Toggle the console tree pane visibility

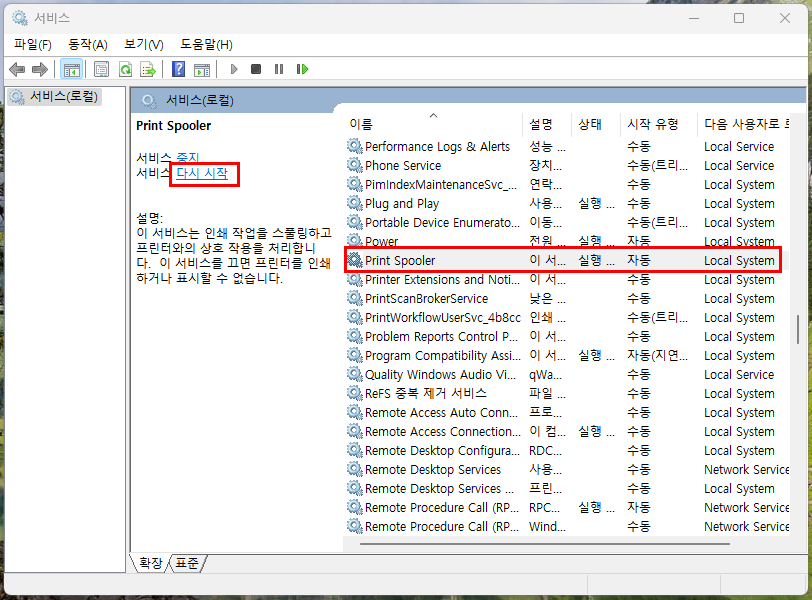[72, 69]
